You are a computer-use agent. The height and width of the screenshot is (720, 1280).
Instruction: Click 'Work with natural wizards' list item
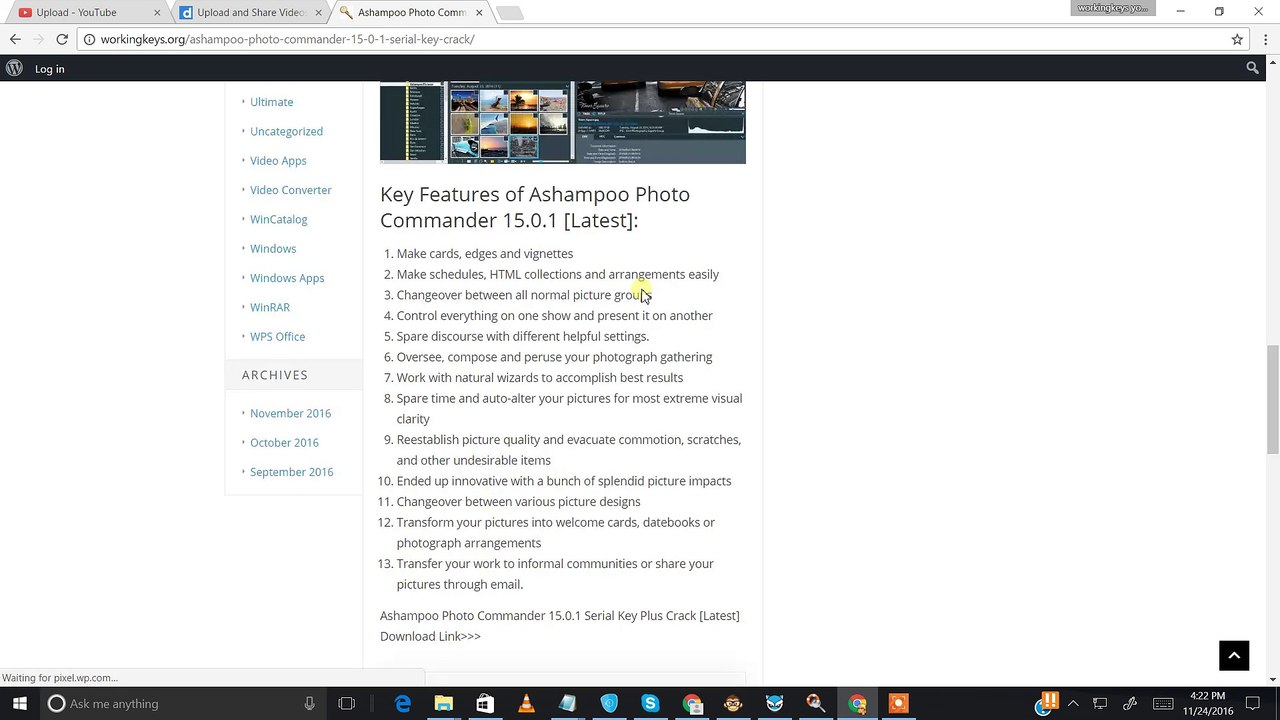540,378
